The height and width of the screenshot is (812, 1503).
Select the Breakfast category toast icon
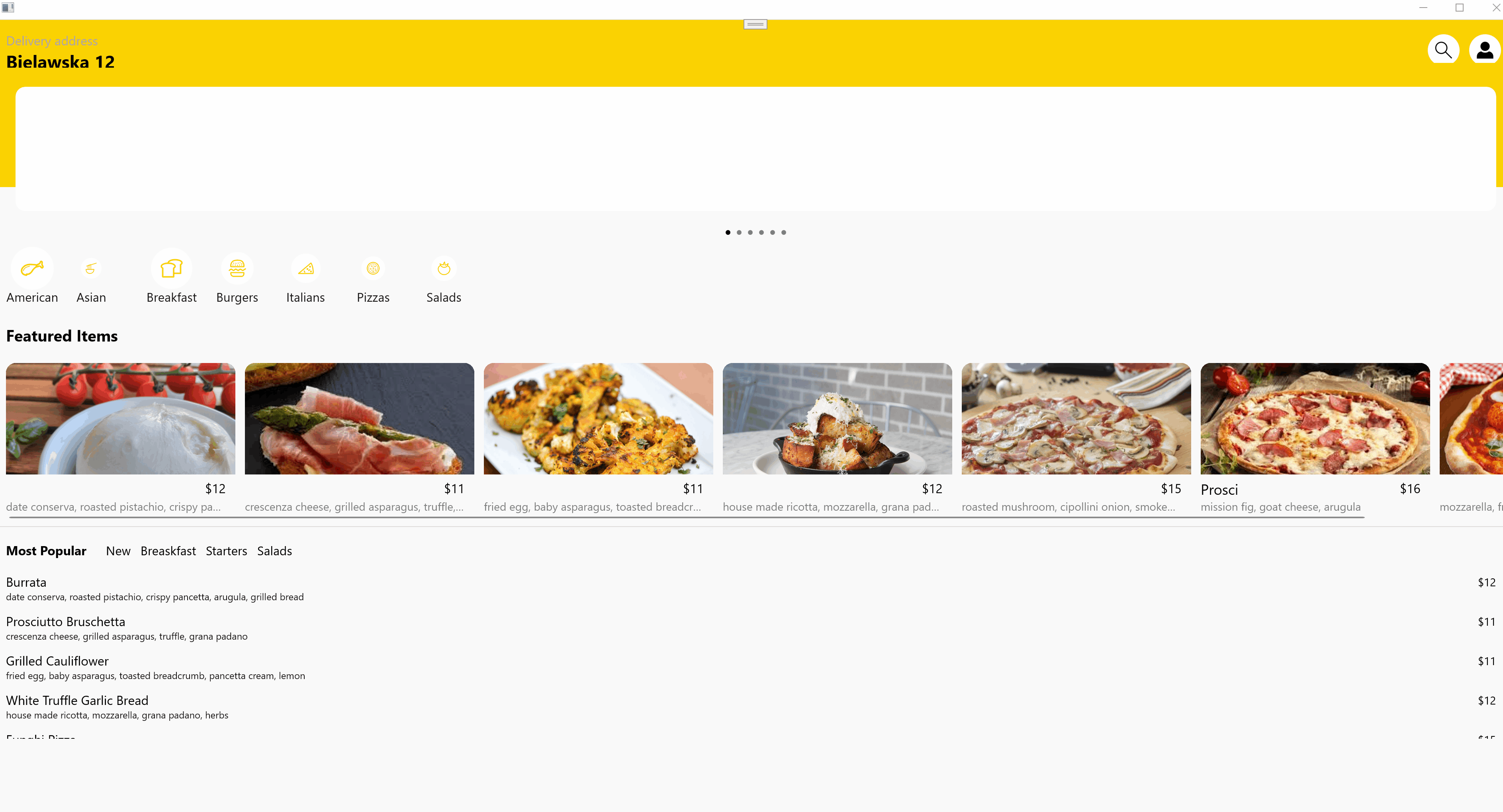pyautogui.click(x=172, y=268)
